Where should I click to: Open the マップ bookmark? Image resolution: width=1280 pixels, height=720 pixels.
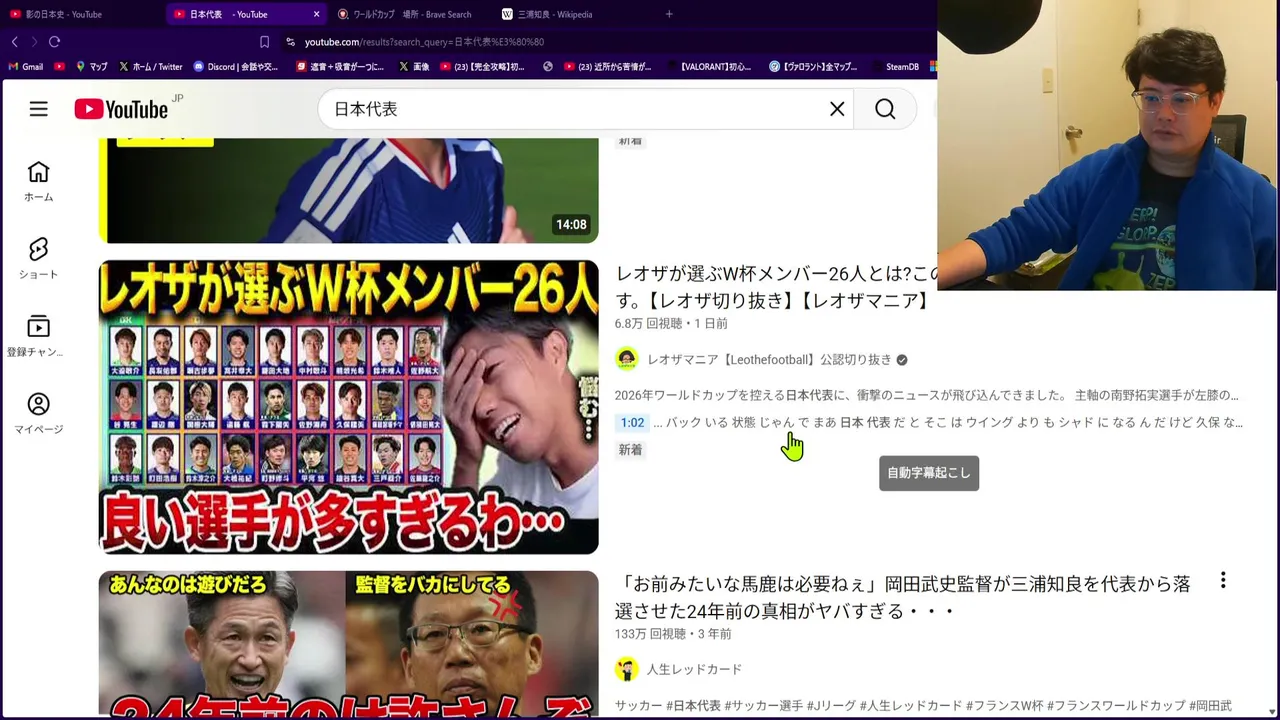point(91,67)
